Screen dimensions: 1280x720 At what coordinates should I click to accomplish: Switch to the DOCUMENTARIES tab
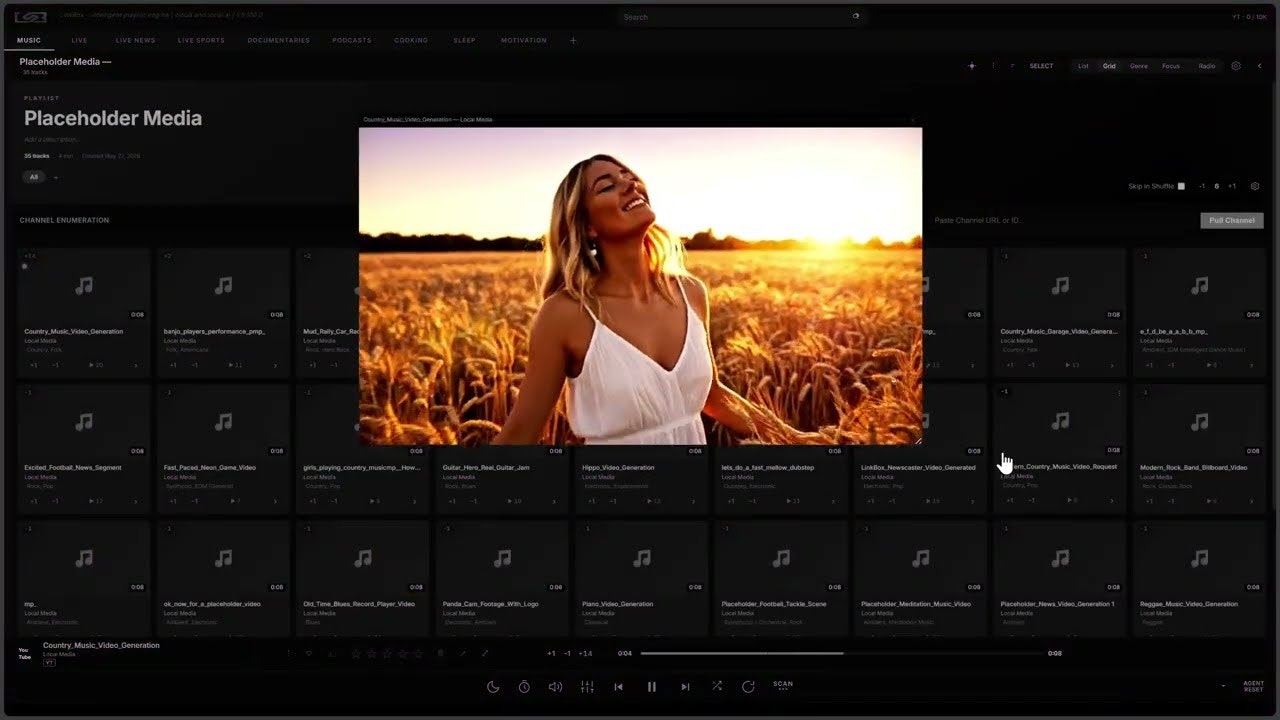click(279, 41)
